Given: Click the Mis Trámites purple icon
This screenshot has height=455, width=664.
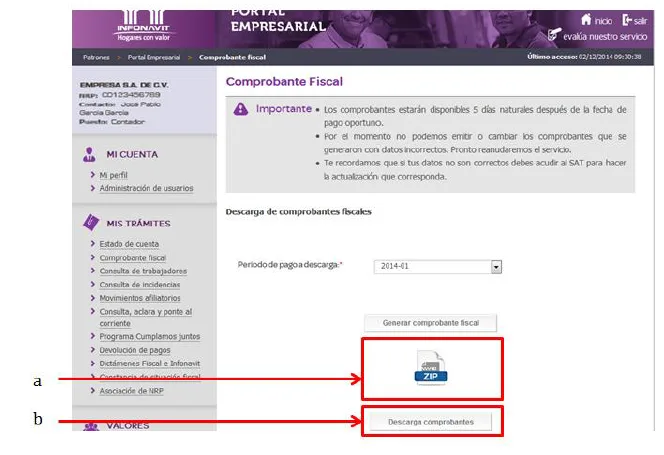Looking at the screenshot, I should click(x=91, y=222).
